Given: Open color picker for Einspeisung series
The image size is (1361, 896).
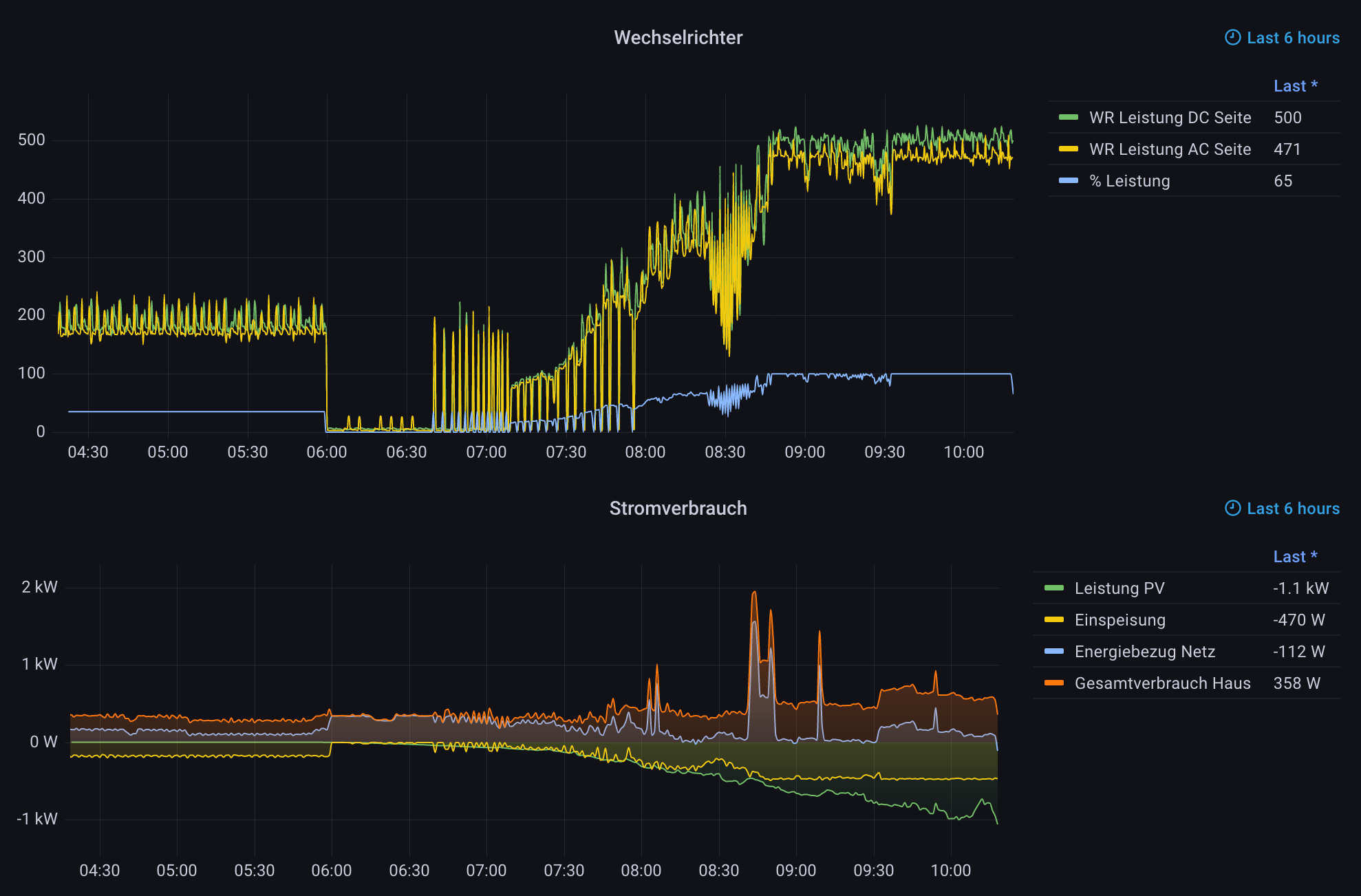Looking at the screenshot, I should pyautogui.click(x=1054, y=620).
